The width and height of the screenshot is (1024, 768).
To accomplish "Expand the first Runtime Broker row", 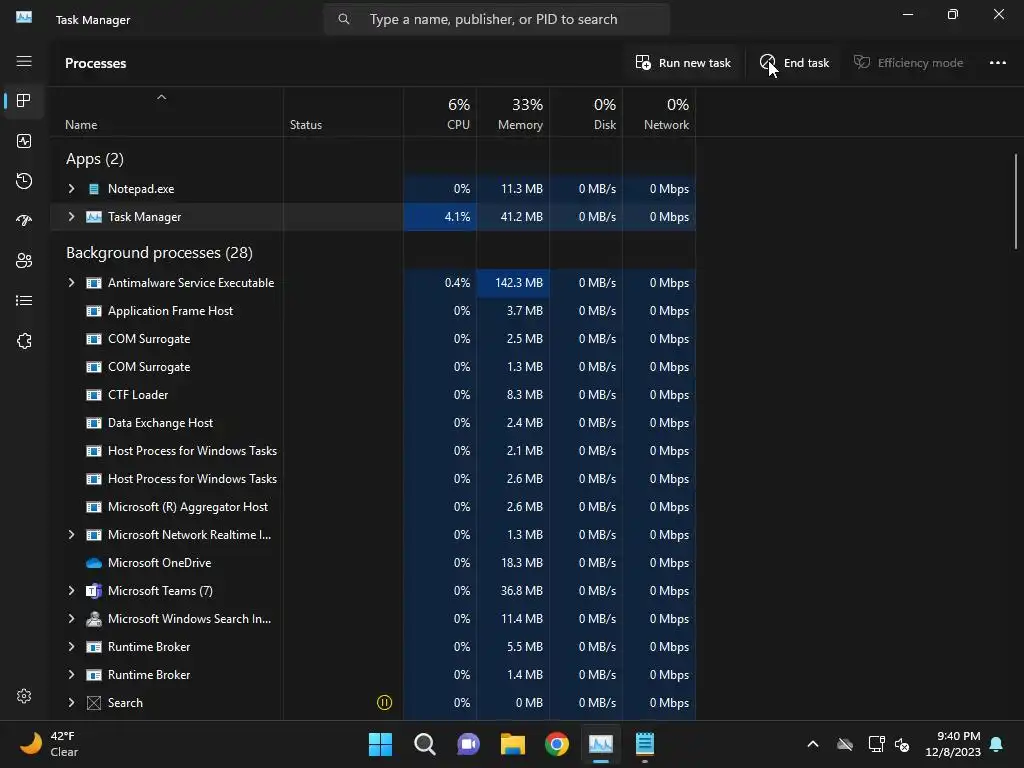I will click(x=71, y=647).
